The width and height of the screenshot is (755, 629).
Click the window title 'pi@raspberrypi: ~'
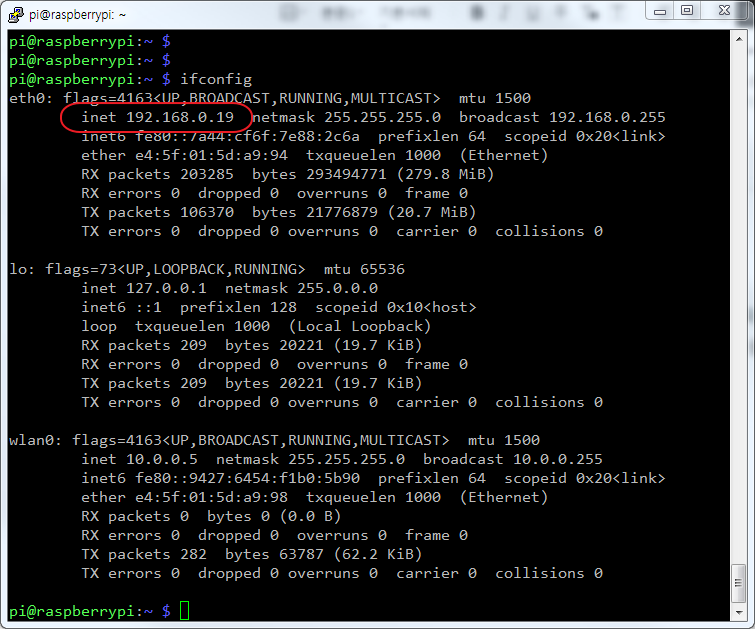click(78, 15)
